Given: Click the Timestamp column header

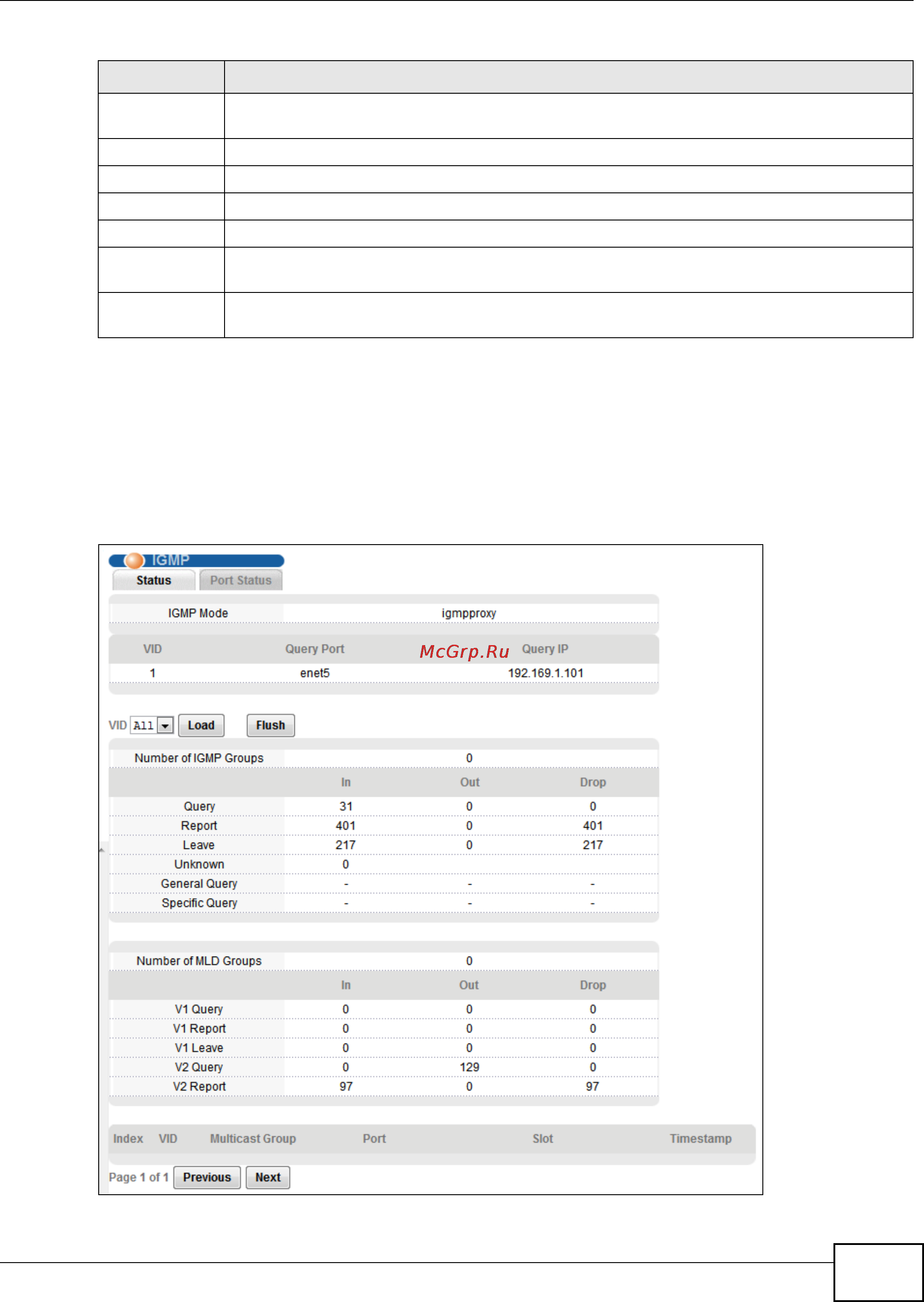Looking at the screenshot, I should coord(700,1138).
